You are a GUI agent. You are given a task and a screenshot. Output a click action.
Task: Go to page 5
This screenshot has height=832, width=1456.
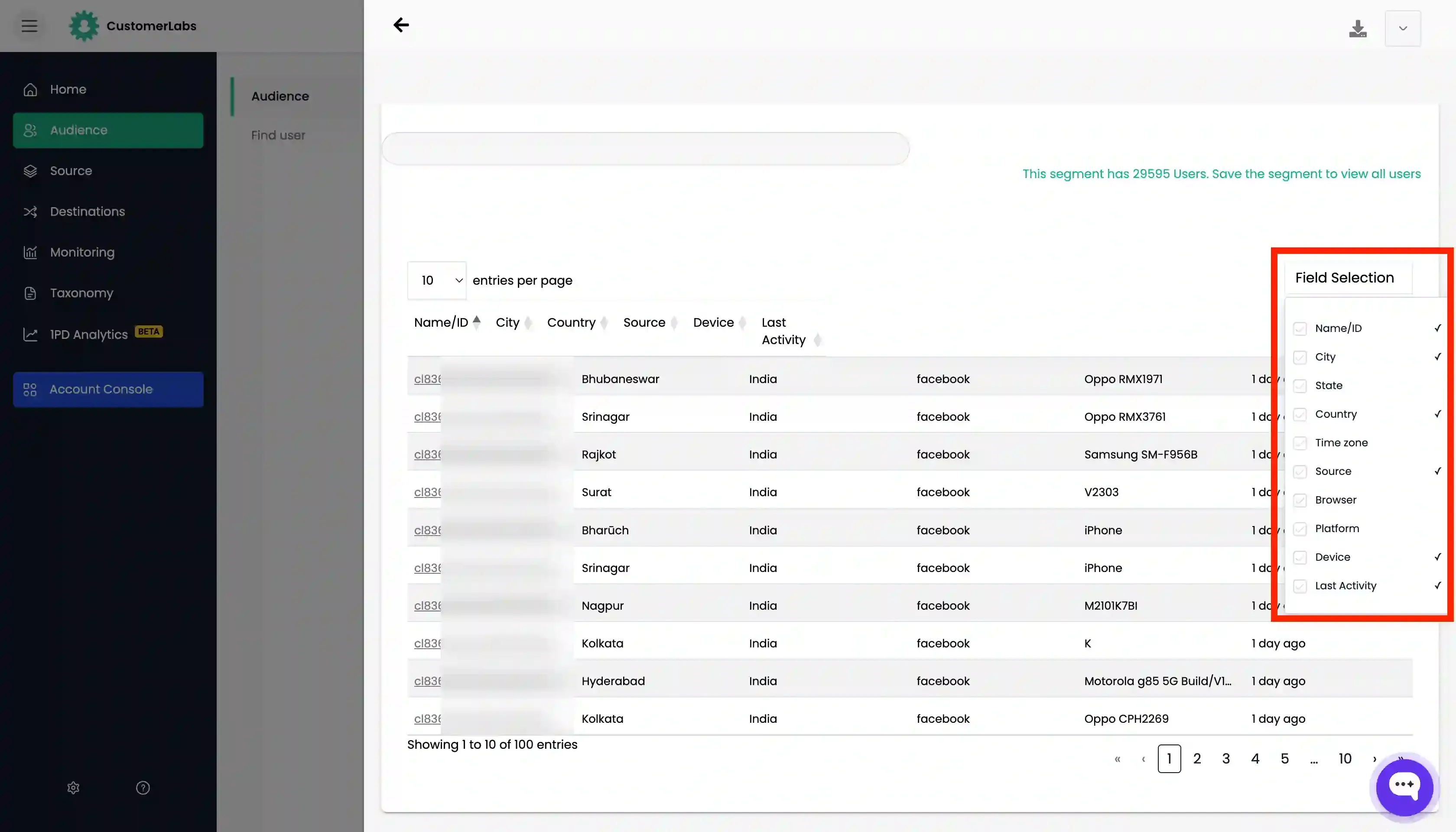click(1284, 759)
